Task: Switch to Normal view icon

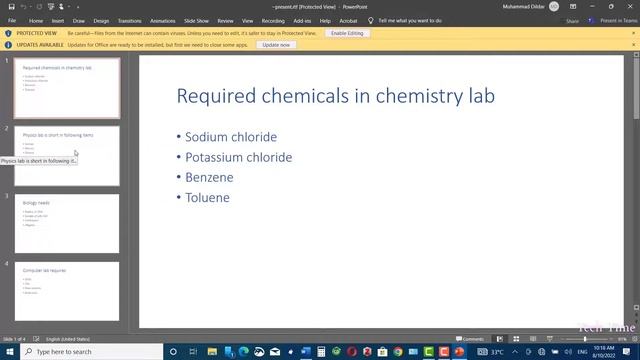Action: tap(500, 339)
